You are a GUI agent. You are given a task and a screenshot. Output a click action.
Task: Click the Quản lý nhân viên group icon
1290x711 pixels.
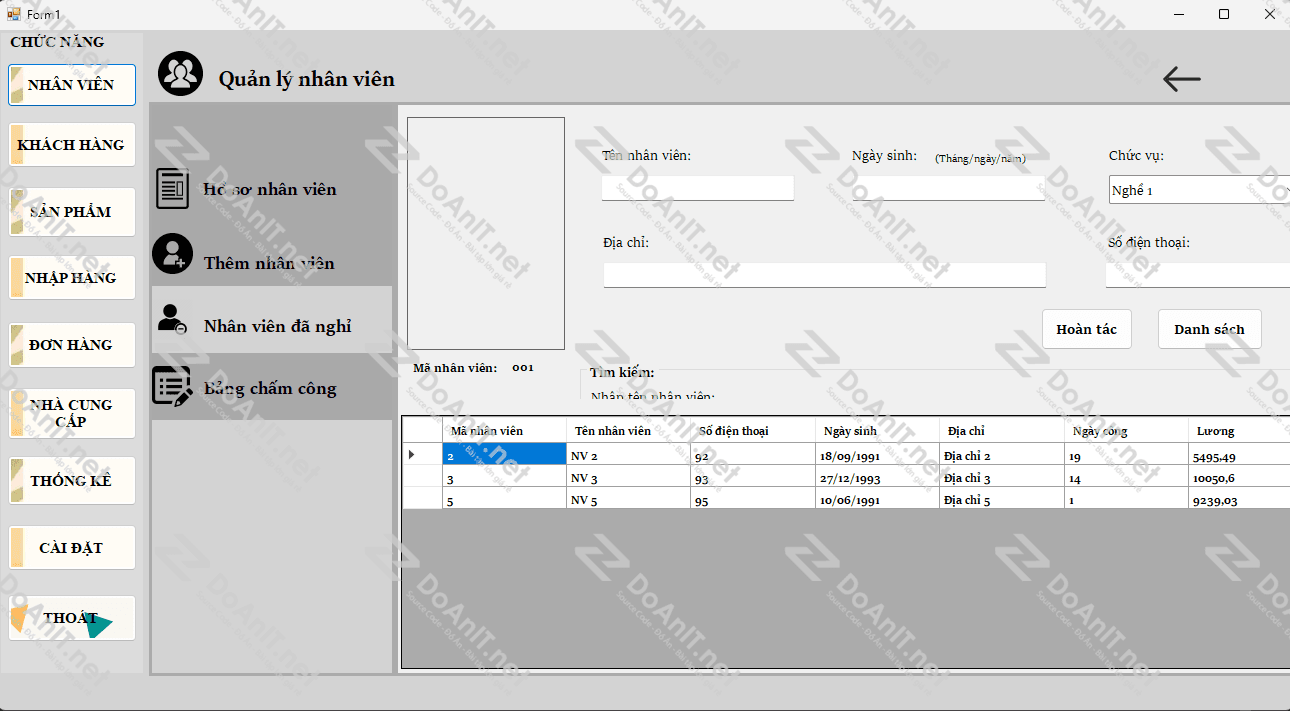(x=180, y=74)
